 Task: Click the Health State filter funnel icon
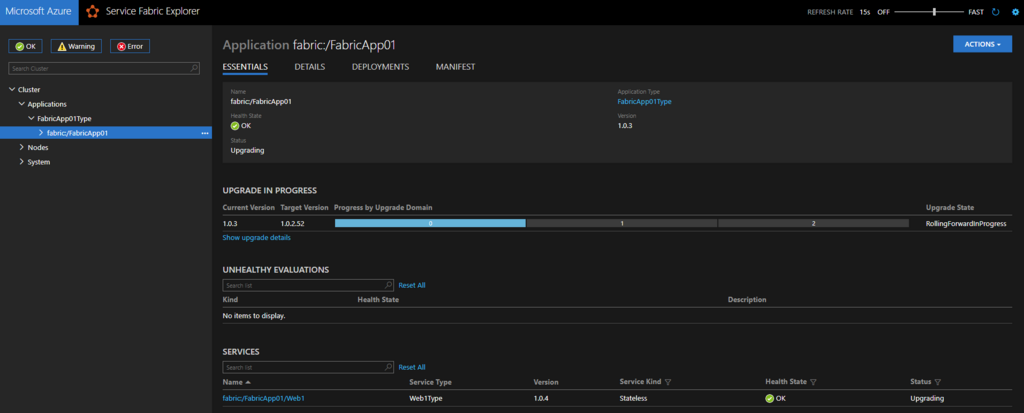point(813,382)
